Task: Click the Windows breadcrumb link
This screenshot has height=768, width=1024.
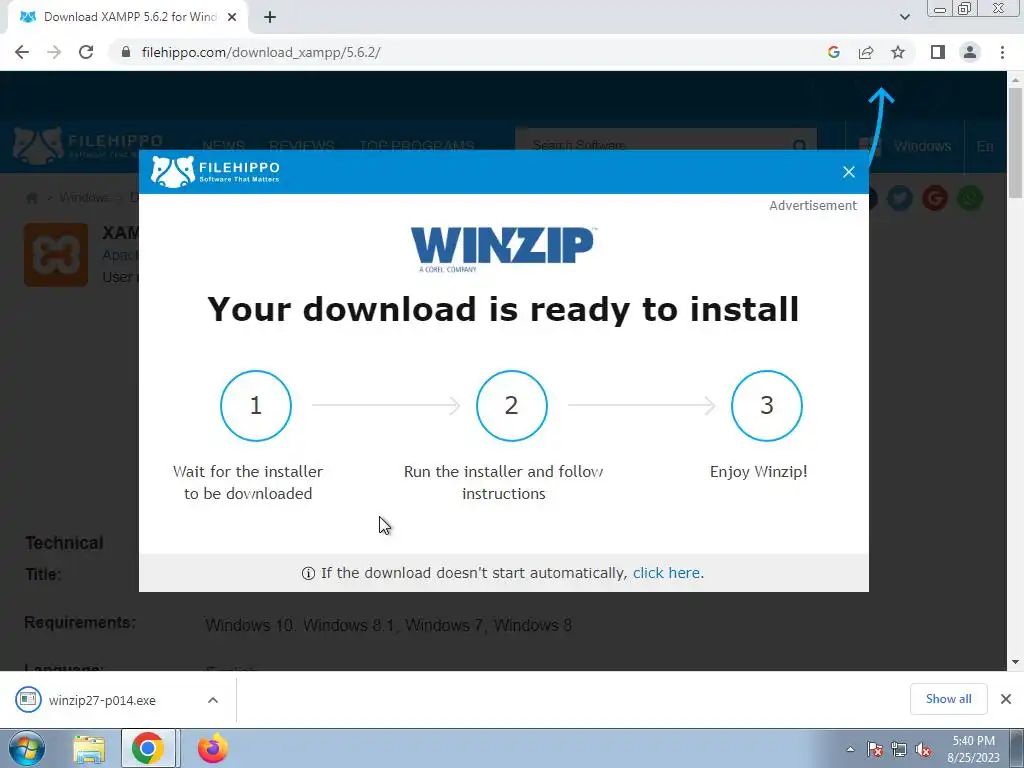Action: pyautogui.click(x=84, y=197)
